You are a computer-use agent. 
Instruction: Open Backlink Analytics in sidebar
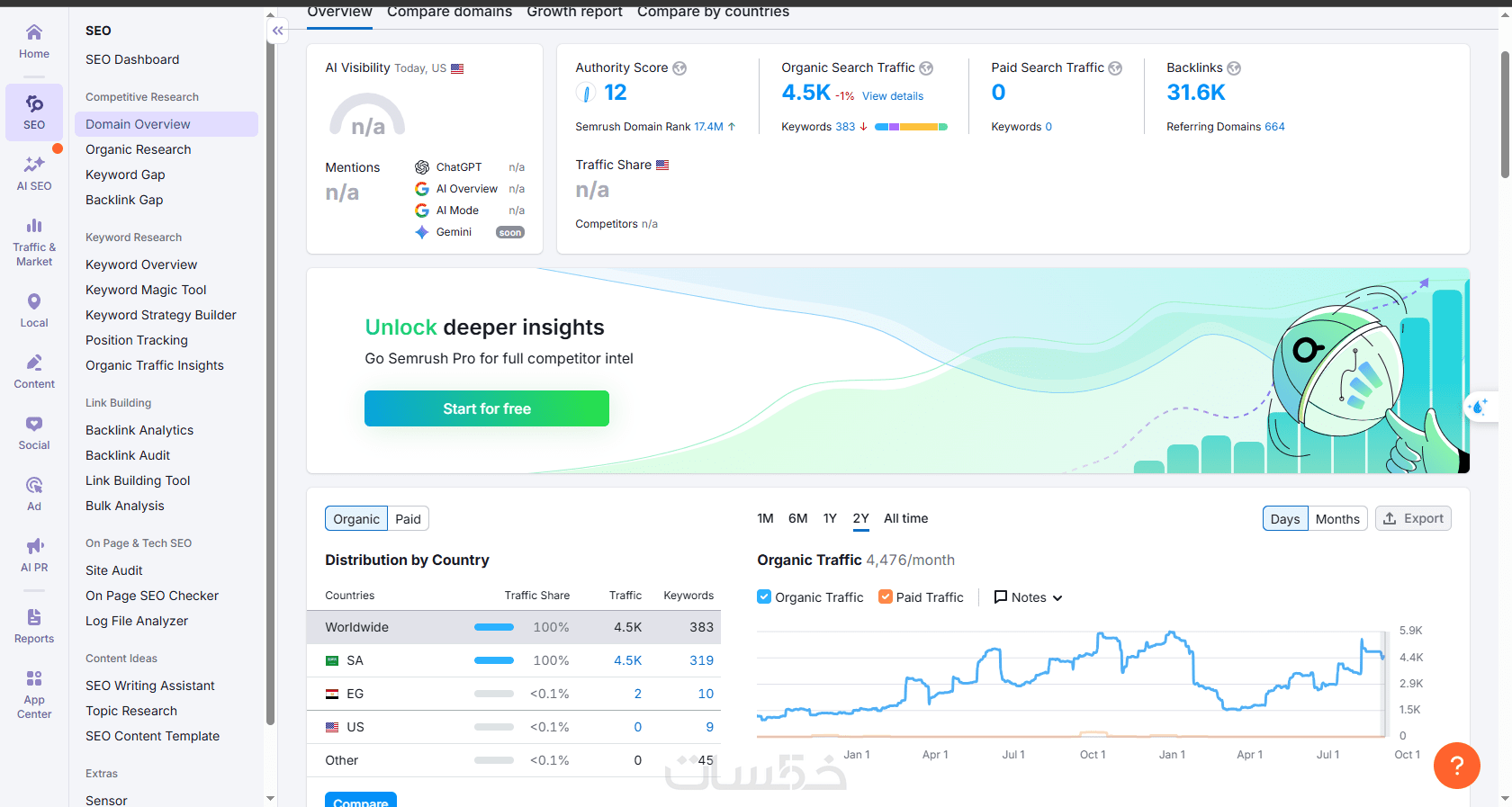point(139,430)
